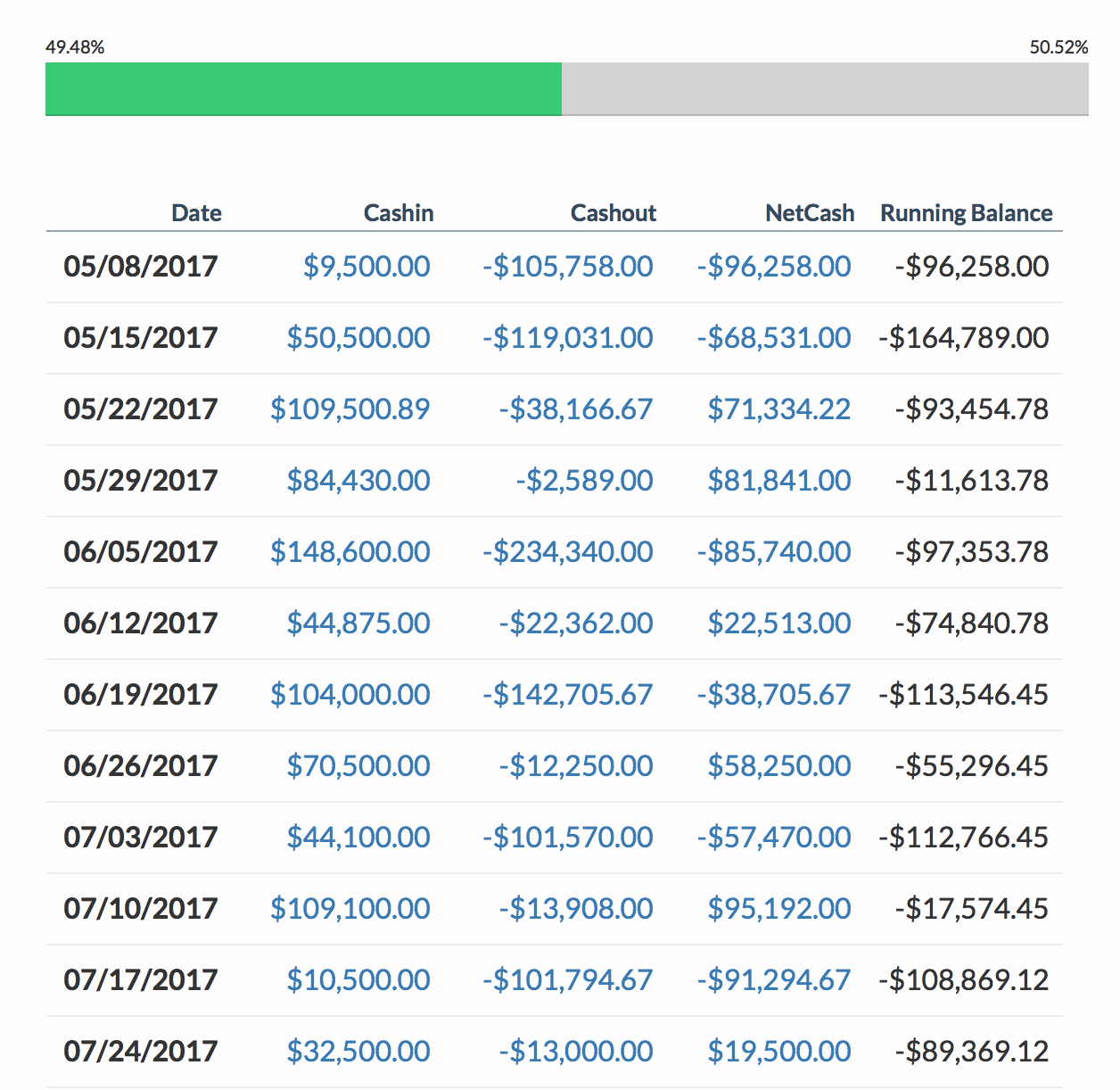This screenshot has width=1120, height=1090.
Task: Click the $32,500.00 Cashin link
Action: tap(358, 1051)
